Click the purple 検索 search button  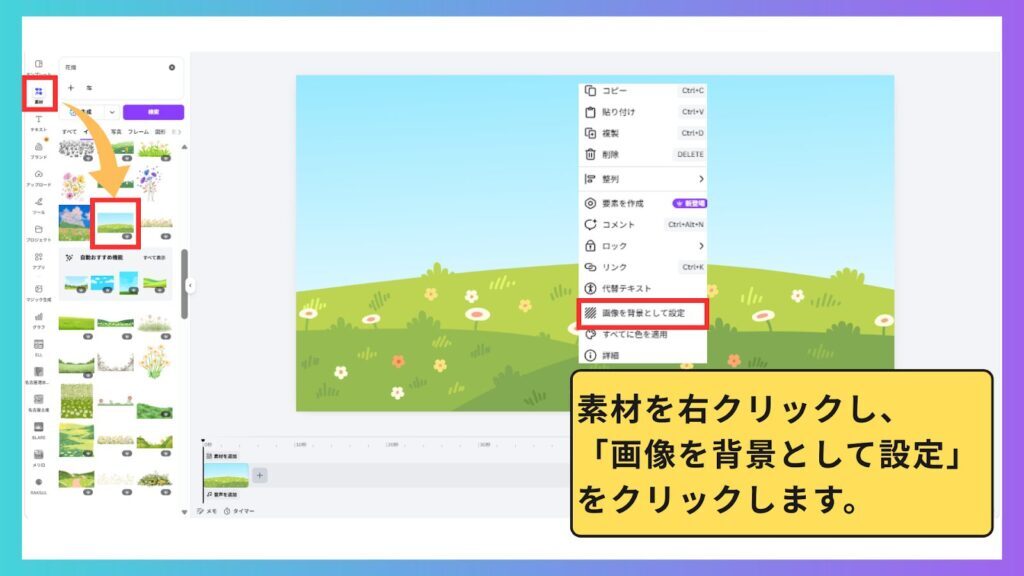click(153, 112)
